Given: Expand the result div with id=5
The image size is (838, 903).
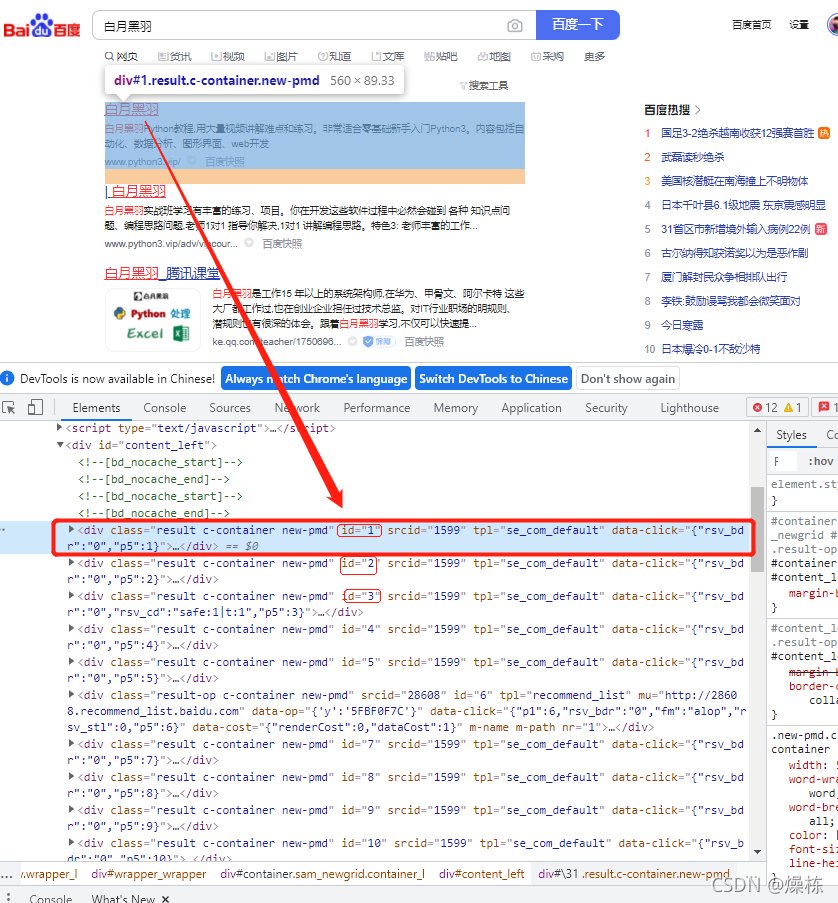Looking at the screenshot, I should tap(71, 662).
